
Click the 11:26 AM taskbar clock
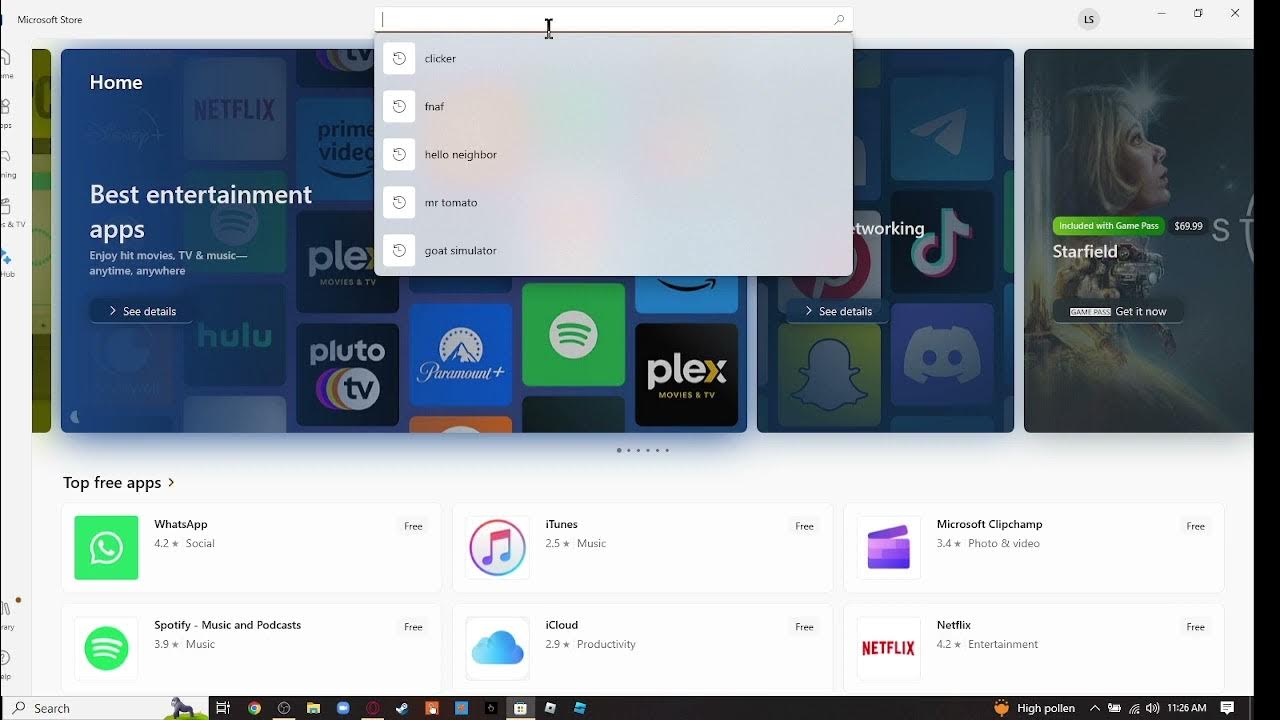[1187, 708]
